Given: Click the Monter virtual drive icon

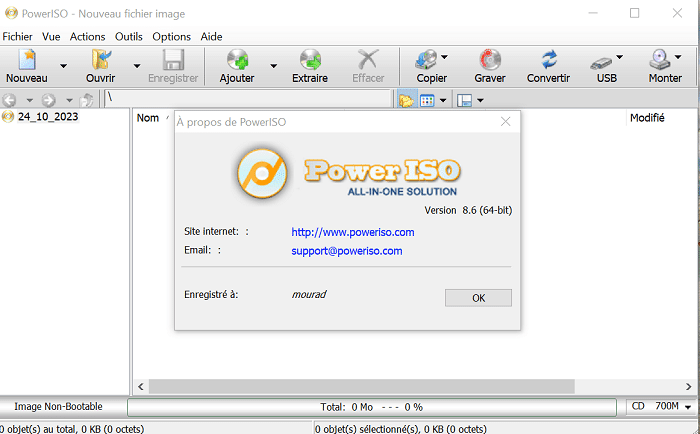Looking at the screenshot, I should (x=661, y=60).
